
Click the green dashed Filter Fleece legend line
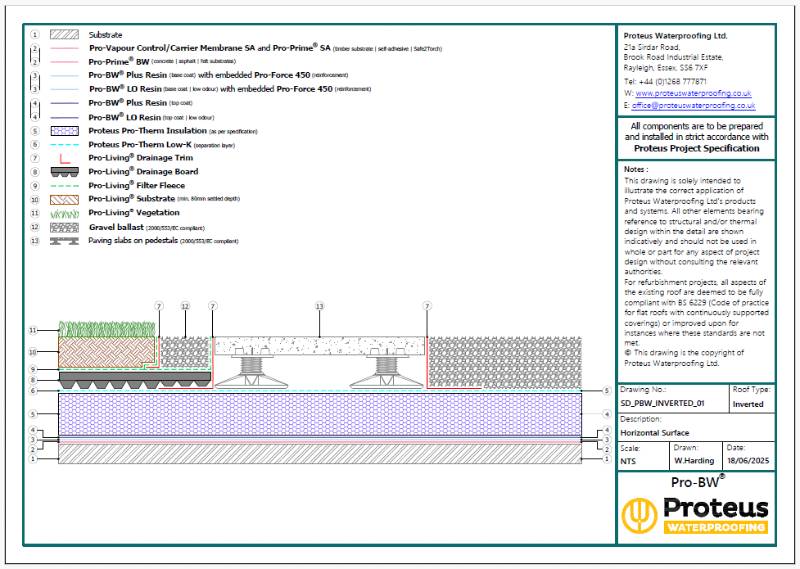click(64, 186)
